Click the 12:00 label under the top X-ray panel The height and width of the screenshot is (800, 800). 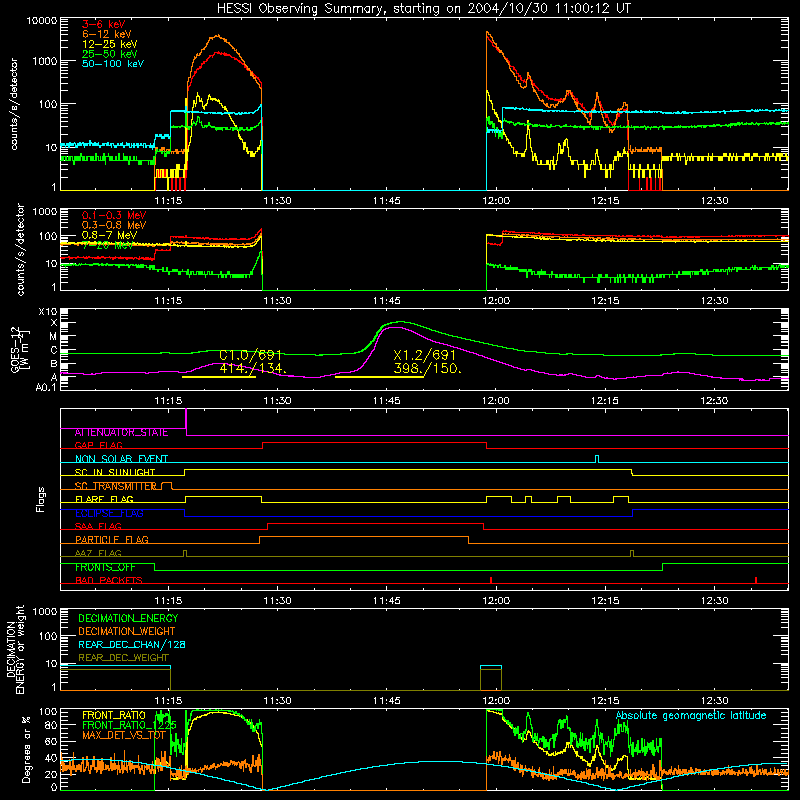tap(495, 201)
